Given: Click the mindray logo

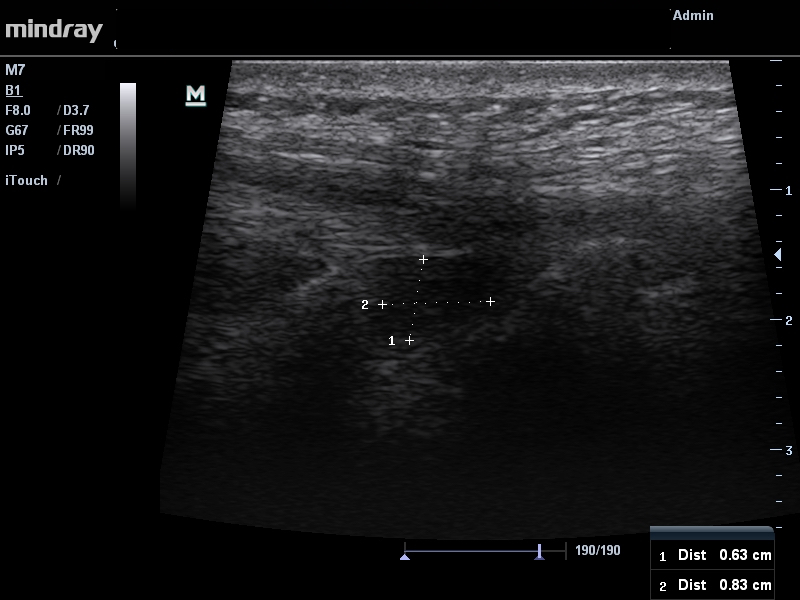Looking at the screenshot, I should pos(54,30).
